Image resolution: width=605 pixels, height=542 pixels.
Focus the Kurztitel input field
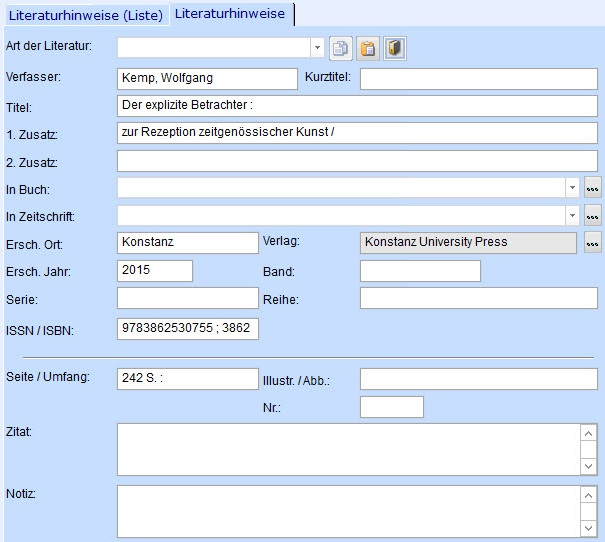coord(479,79)
